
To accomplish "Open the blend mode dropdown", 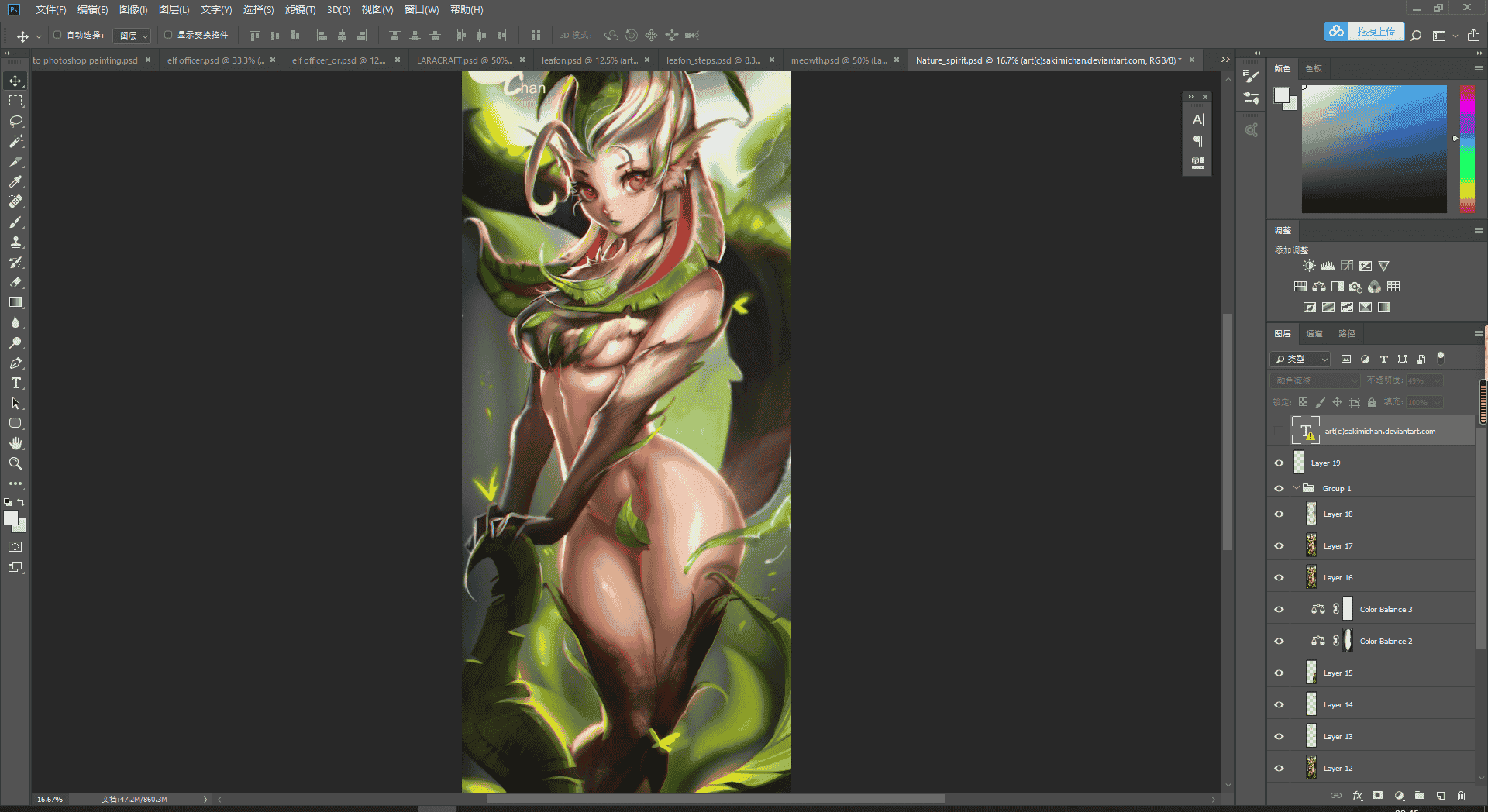I will 1316,380.
